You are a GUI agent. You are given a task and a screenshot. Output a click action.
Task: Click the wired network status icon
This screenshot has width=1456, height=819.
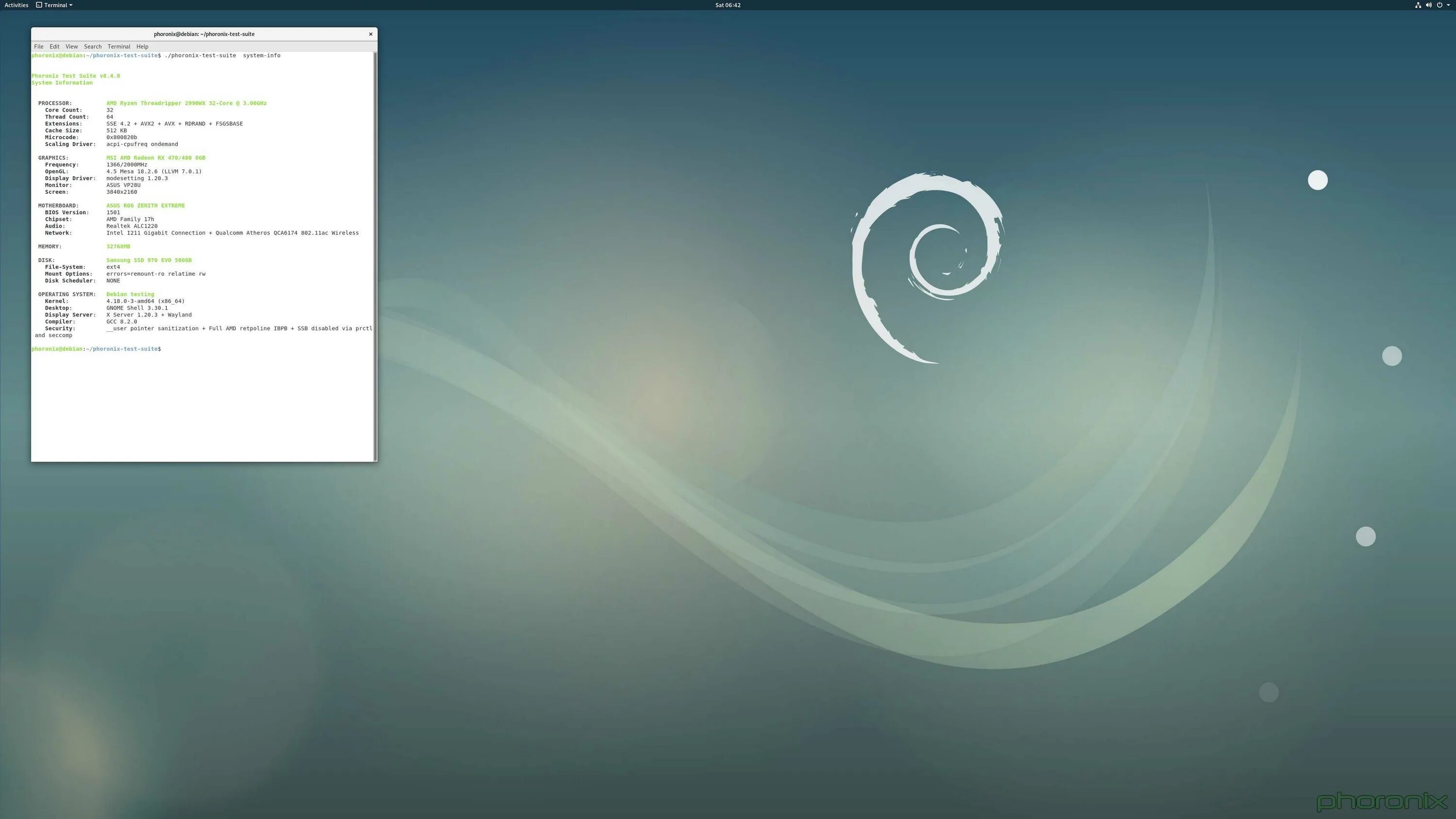1418,5
